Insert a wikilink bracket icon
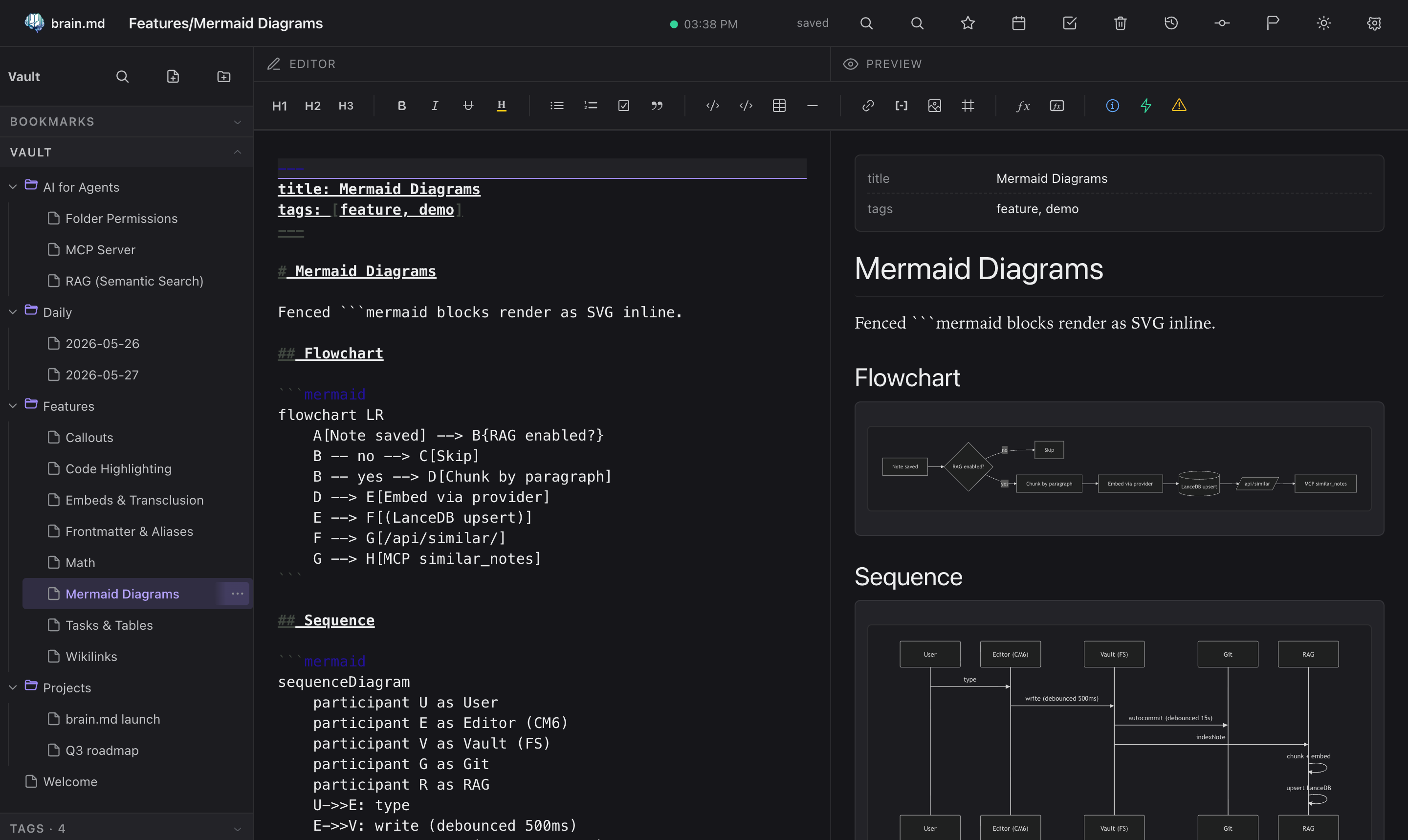Image resolution: width=1408 pixels, height=840 pixels. coord(902,106)
